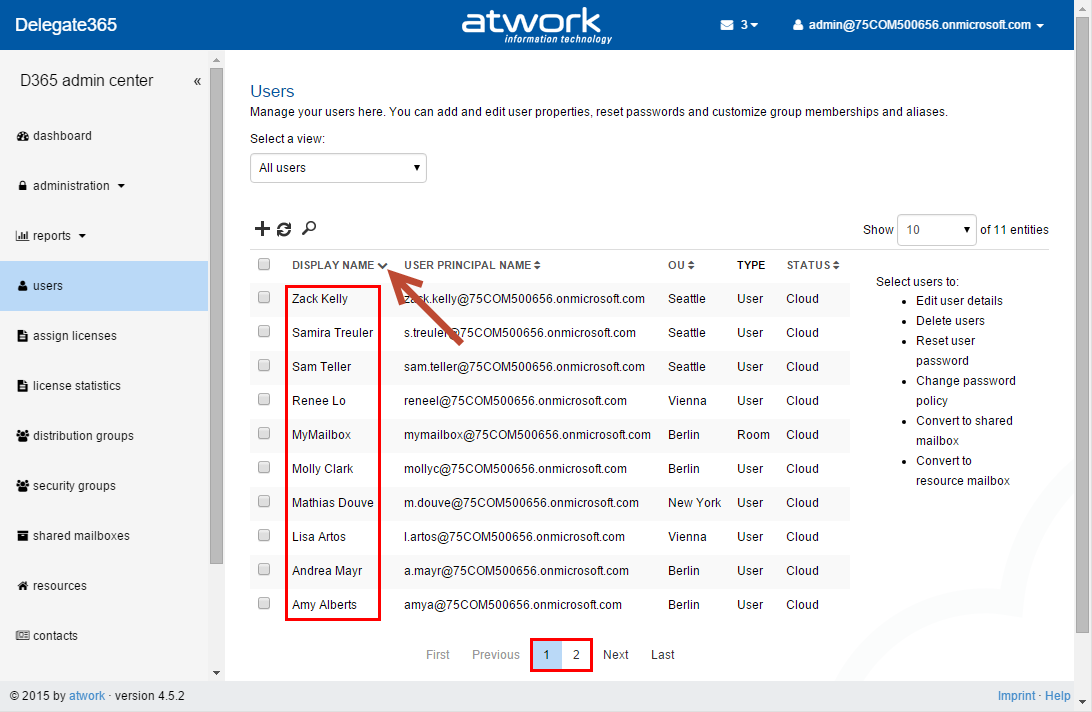
Task: Sort by User Principal Name column arrows
Action: pos(537,266)
